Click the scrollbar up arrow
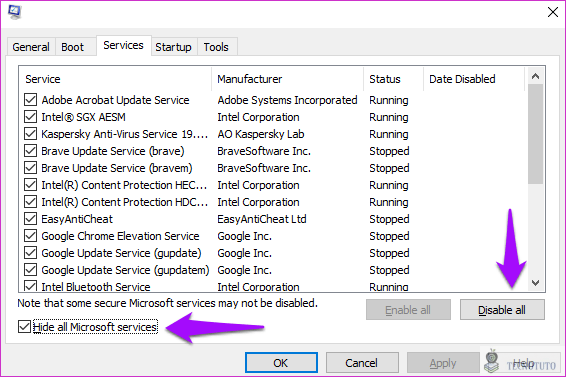 tap(535, 76)
